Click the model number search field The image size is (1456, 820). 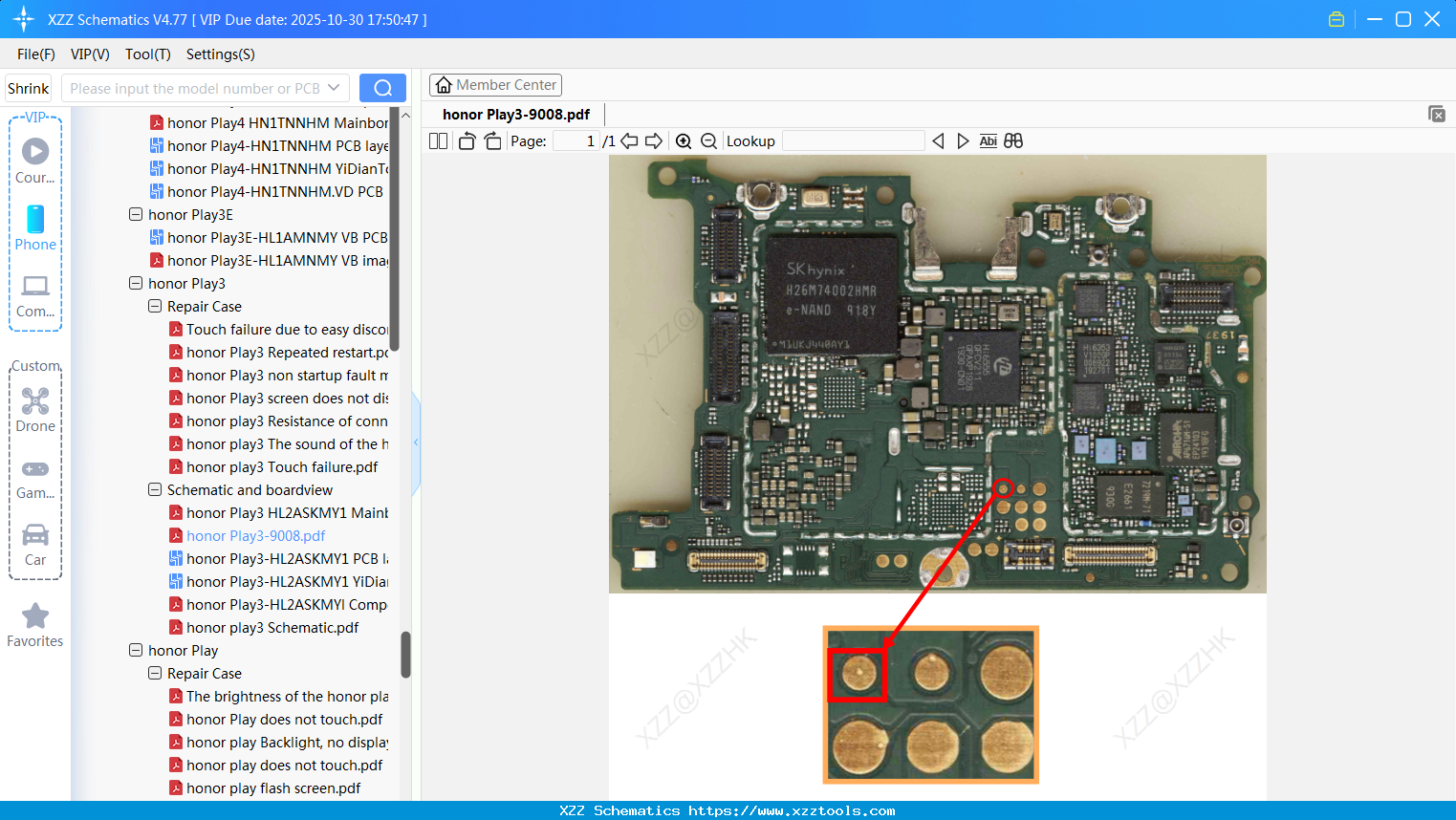pyautogui.click(x=195, y=88)
